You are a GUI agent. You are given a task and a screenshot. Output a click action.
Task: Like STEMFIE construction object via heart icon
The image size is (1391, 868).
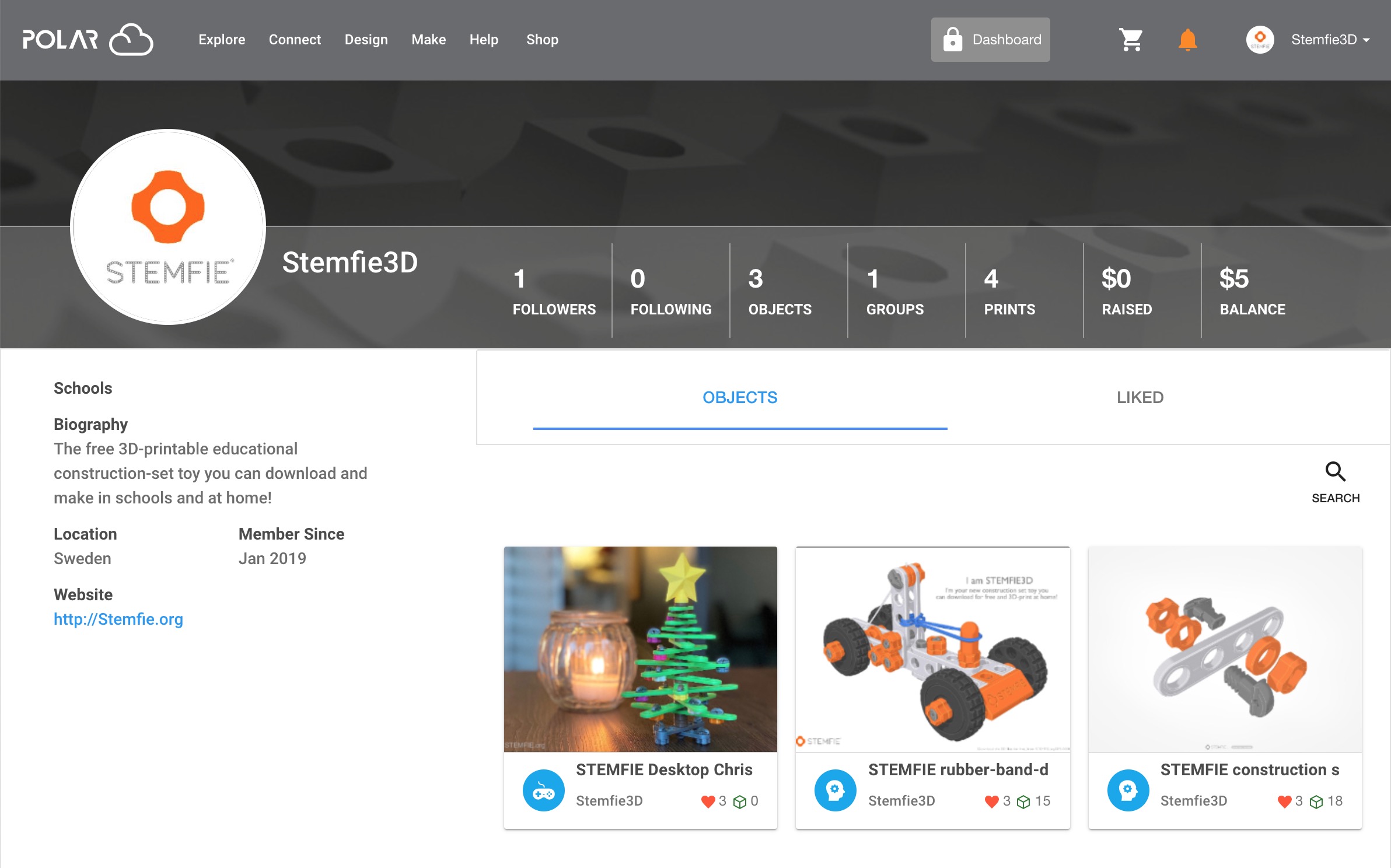(1284, 801)
